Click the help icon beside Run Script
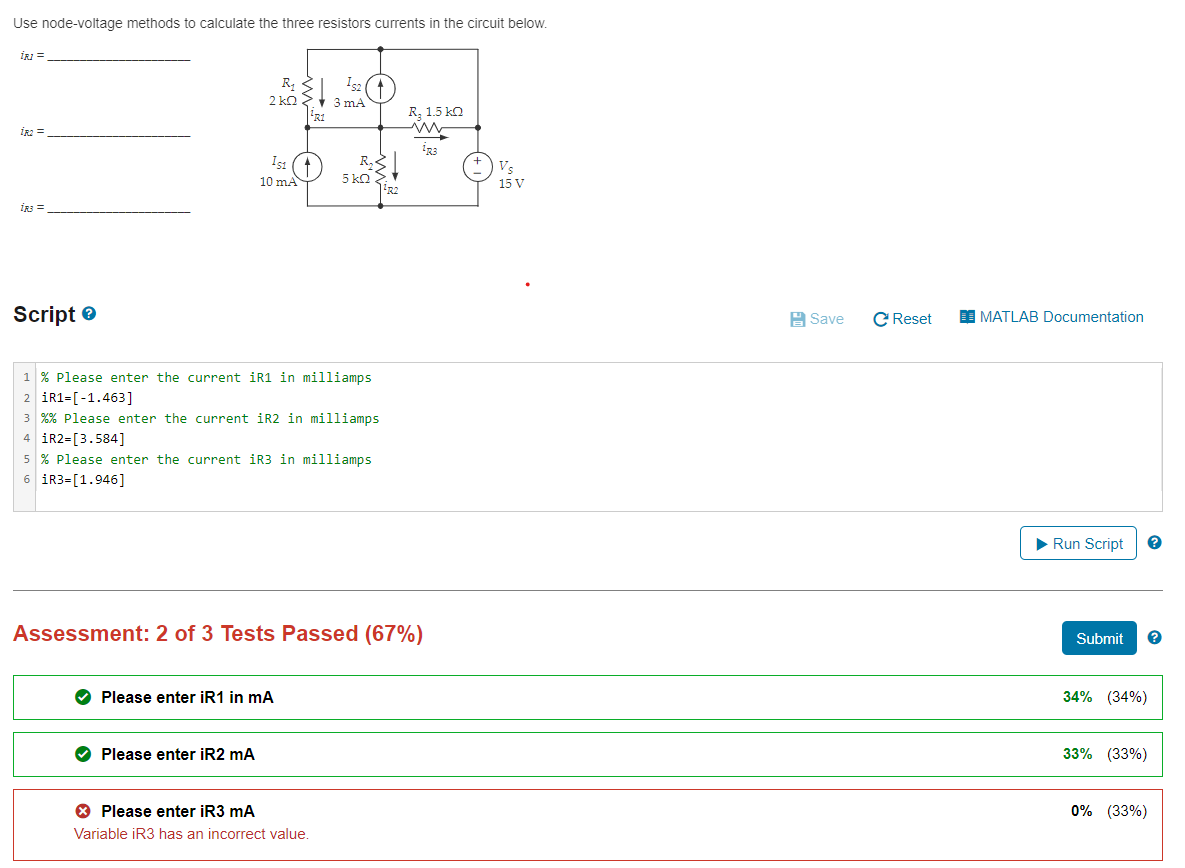The image size is (1185, 868). [x=1155, y=543]
